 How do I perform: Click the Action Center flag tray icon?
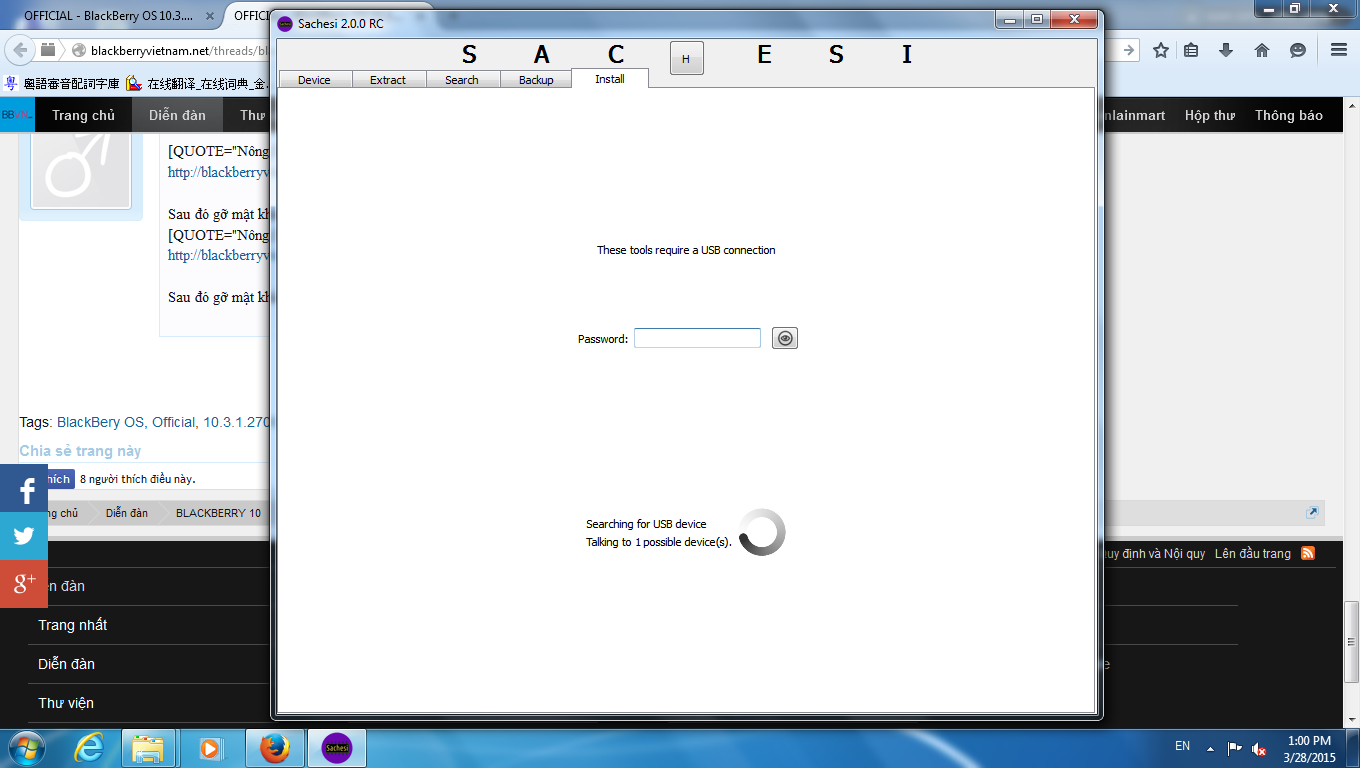(1235, 748)
